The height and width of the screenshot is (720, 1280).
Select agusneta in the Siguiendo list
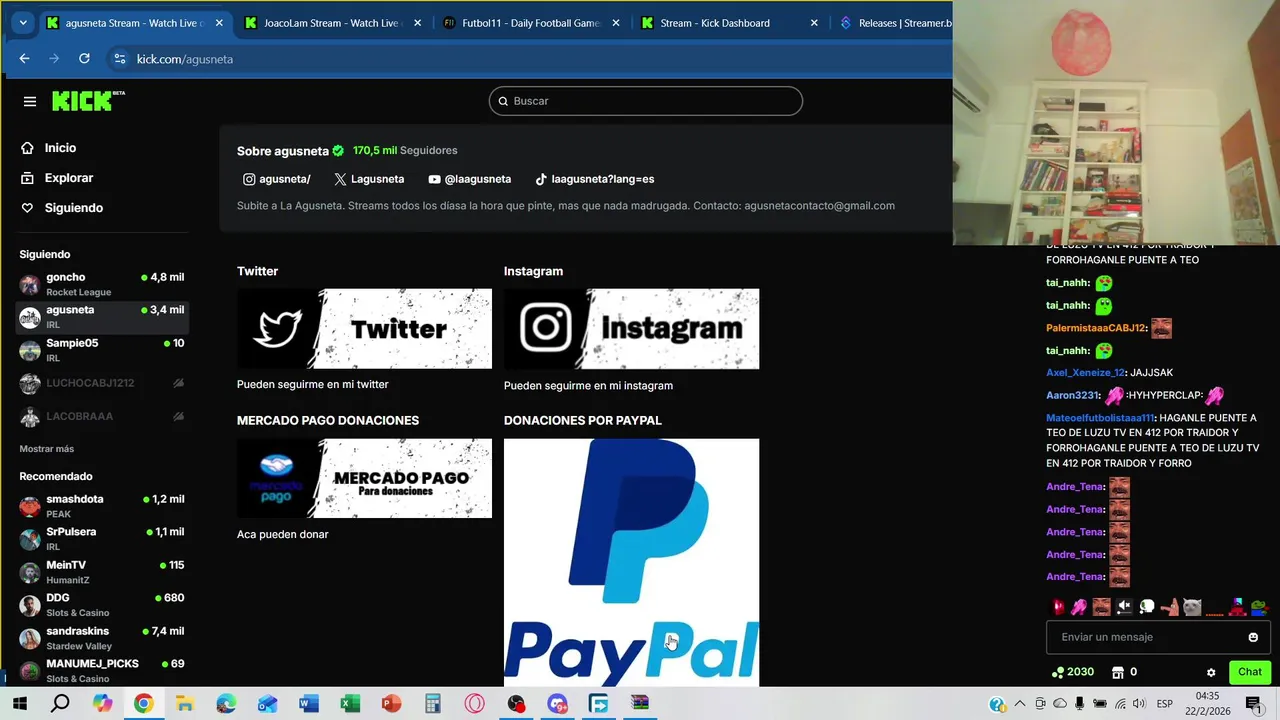(101, 317)
